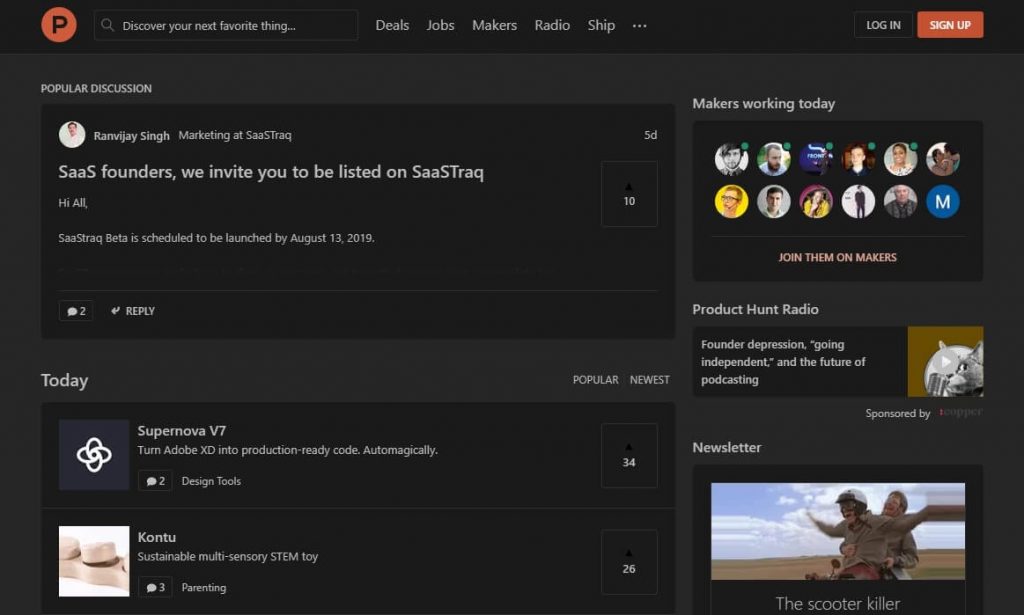
Task: Click the LOG IN button
Action: (x=883, y=25)
